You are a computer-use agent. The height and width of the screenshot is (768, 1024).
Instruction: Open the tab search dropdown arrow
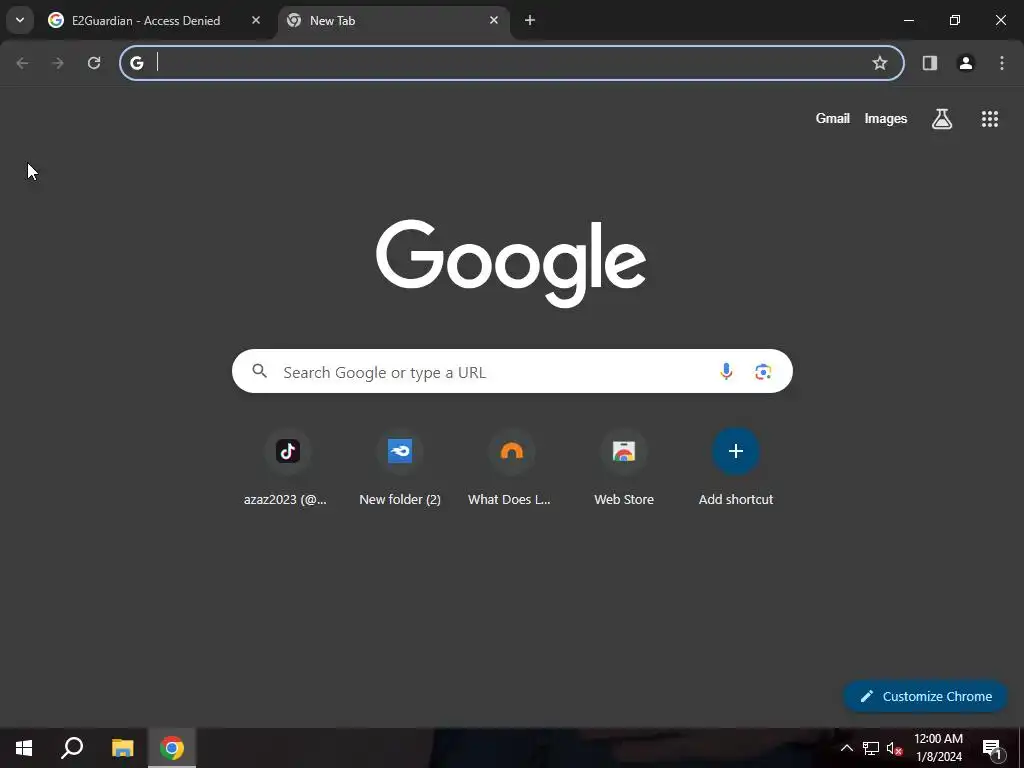click(x=20, y=20)
